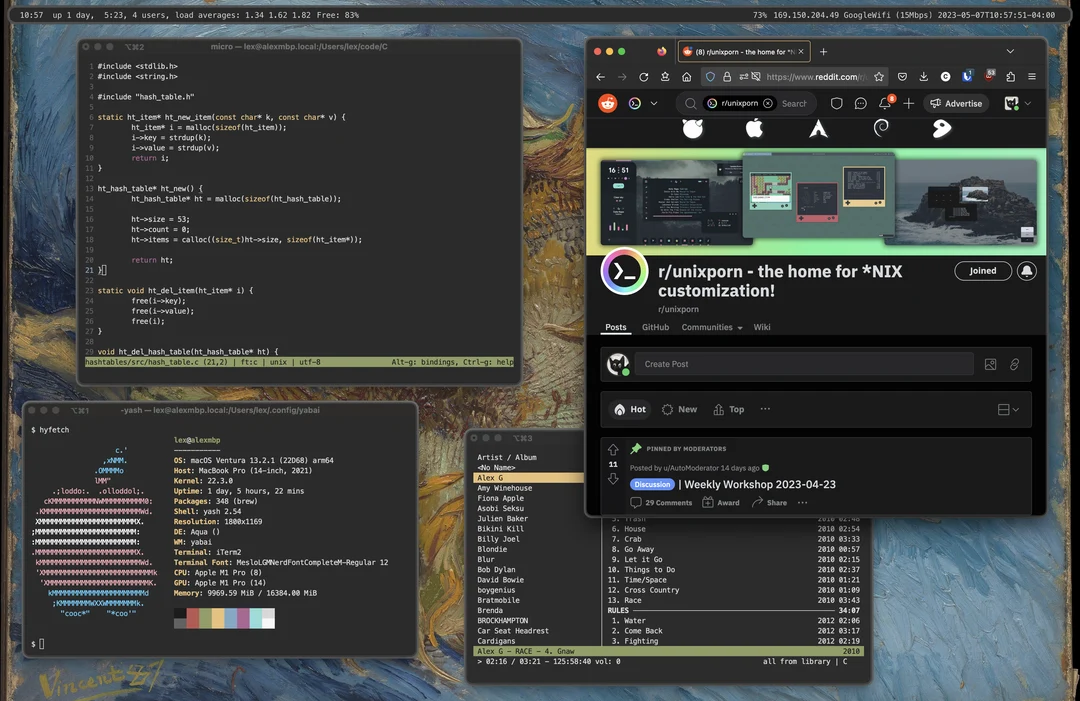The image size is (1080, 701).
Task: Toggle subreddit notifications with the bell button
Action: click(1027, 270)
